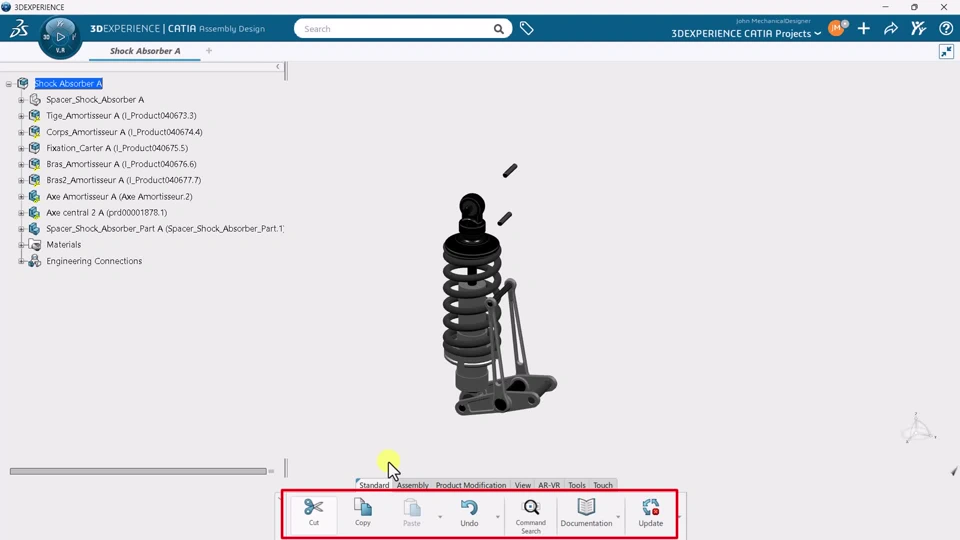Expand the Bras2_Amortisseur A node
This screenshot has height=540, width=960.
click(21, 181)
